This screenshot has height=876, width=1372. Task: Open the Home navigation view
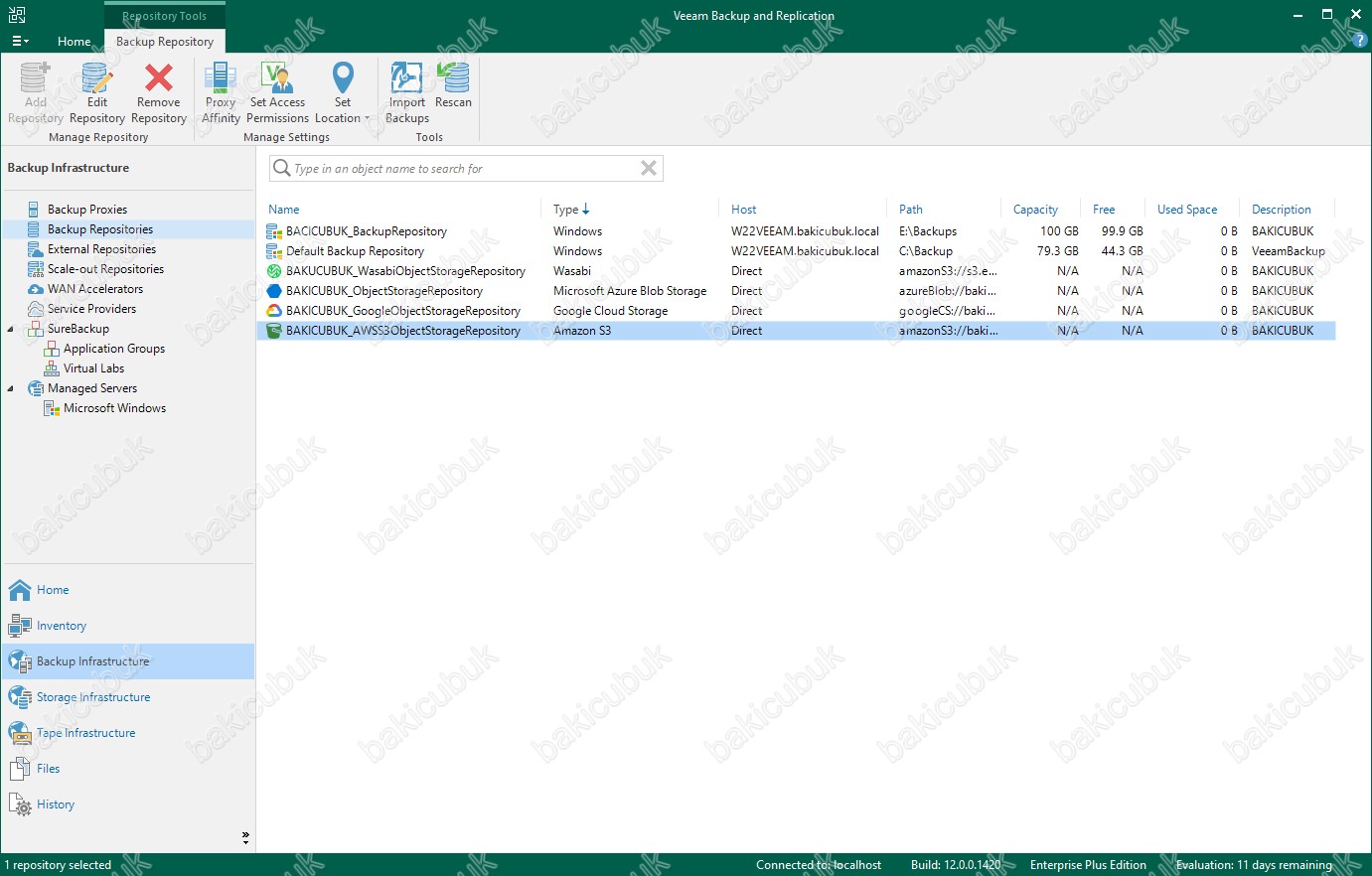pos(128,590)
